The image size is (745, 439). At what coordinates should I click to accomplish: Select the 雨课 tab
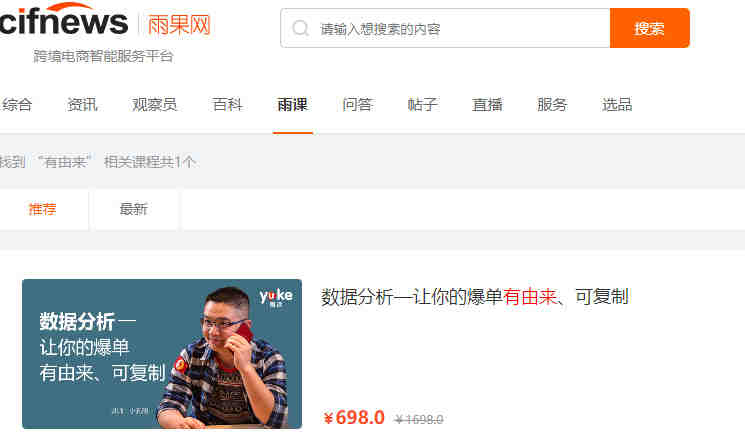point(293,104)
